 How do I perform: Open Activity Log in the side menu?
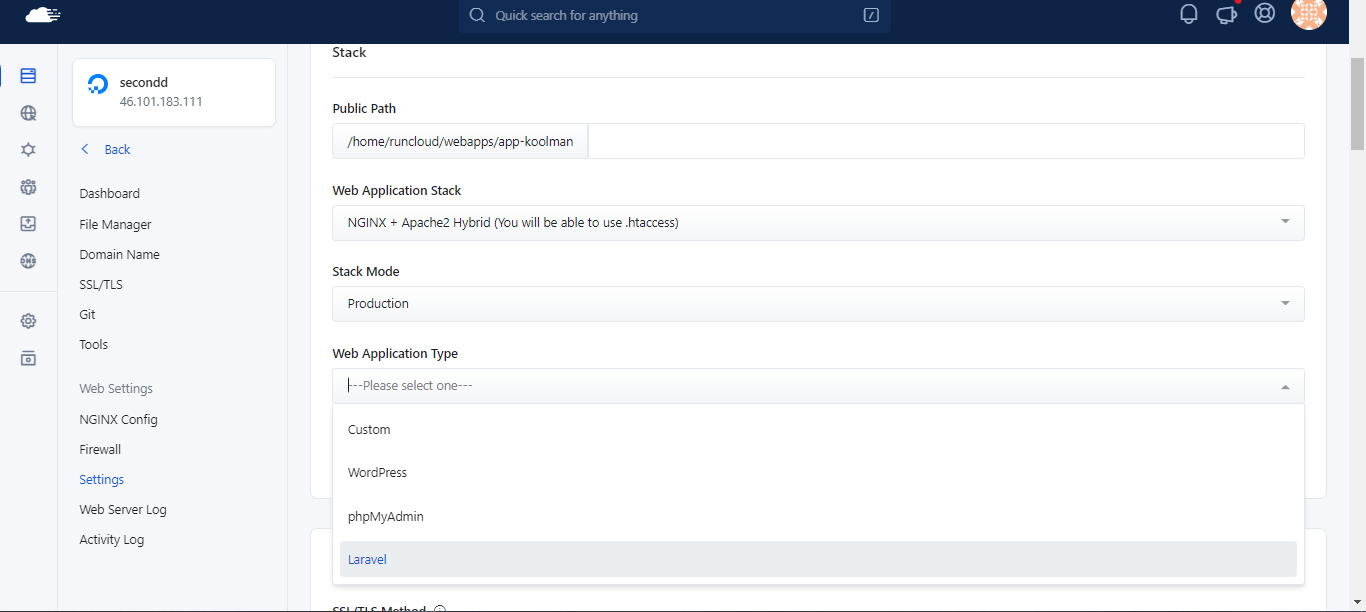112,540
